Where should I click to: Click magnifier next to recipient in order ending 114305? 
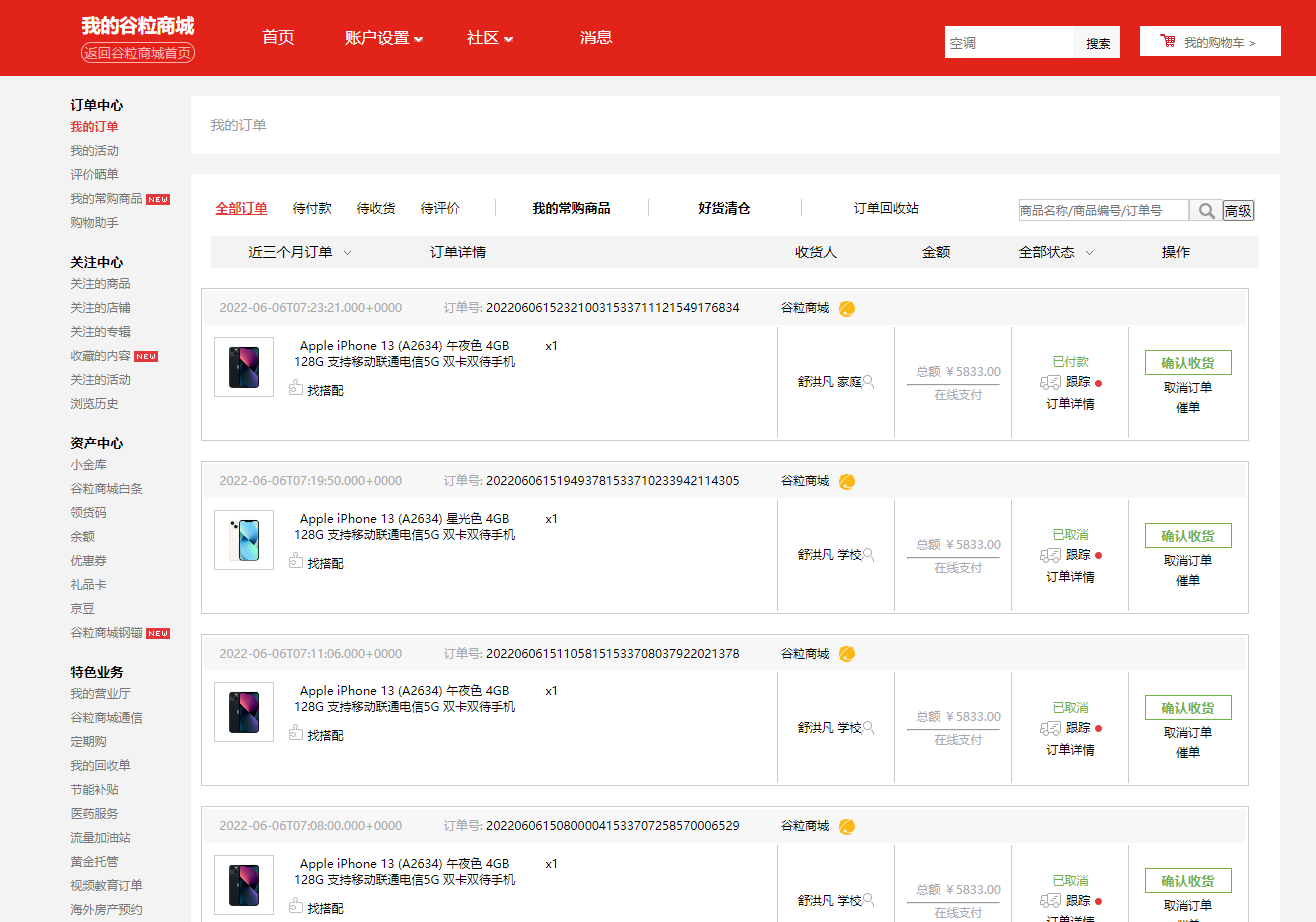coord(868,554)
